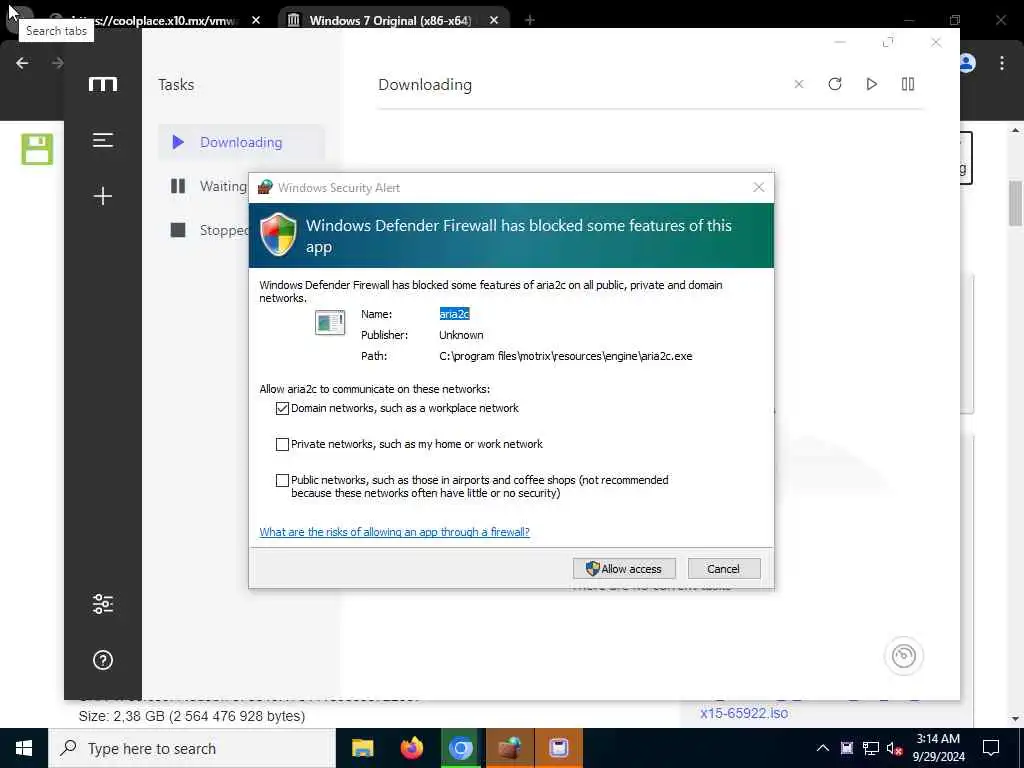Image resolution: width=1024 pixels, height=768 pixels.
Task: Add a new download task
Action: pos(103,196)
